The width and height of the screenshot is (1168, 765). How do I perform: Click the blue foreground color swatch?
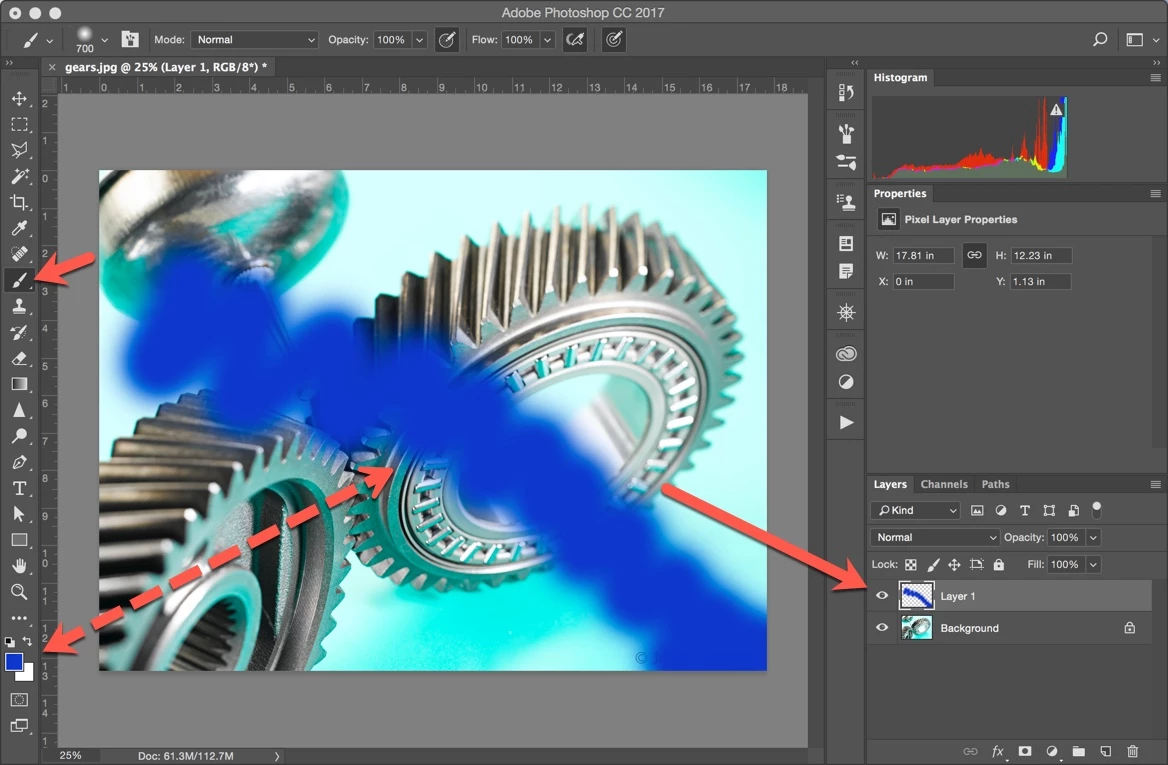point(13,661)
